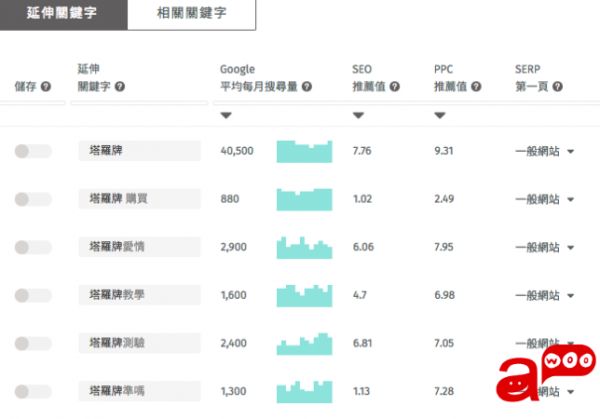Toggle save switch for 塔羅牌準嗎 row
Viewport: 600px width, 419px height.
(x=33, y=391)
